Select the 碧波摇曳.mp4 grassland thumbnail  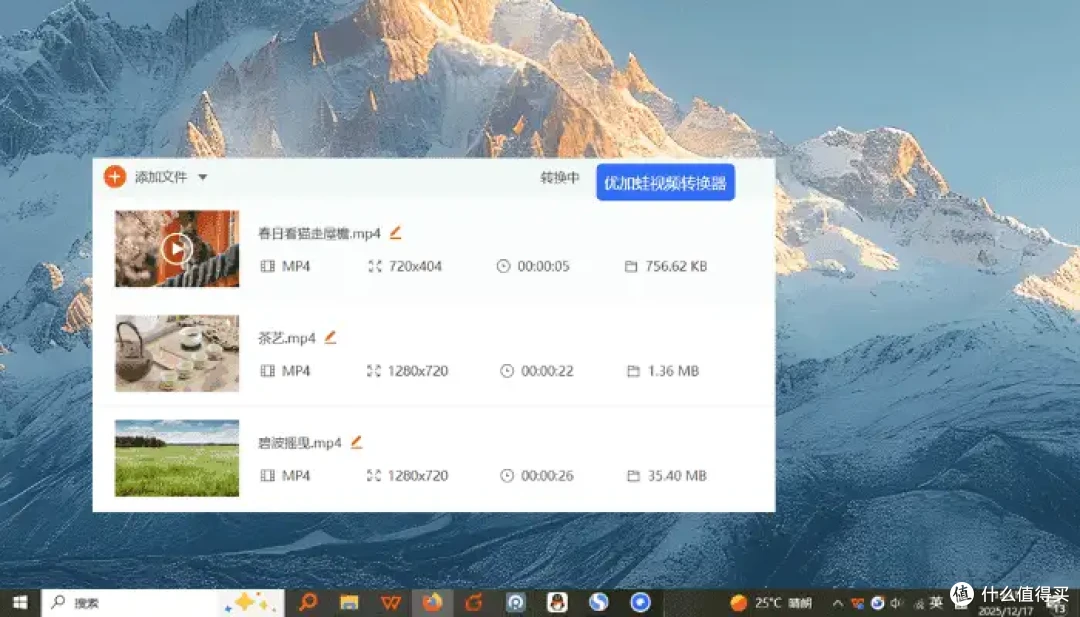point(177,458)
